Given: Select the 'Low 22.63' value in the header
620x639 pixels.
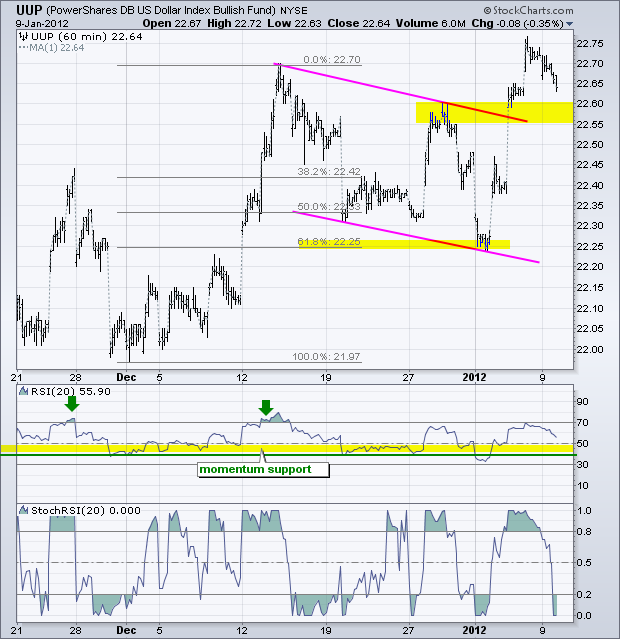Looking at the screenshot, I should 294,24.
